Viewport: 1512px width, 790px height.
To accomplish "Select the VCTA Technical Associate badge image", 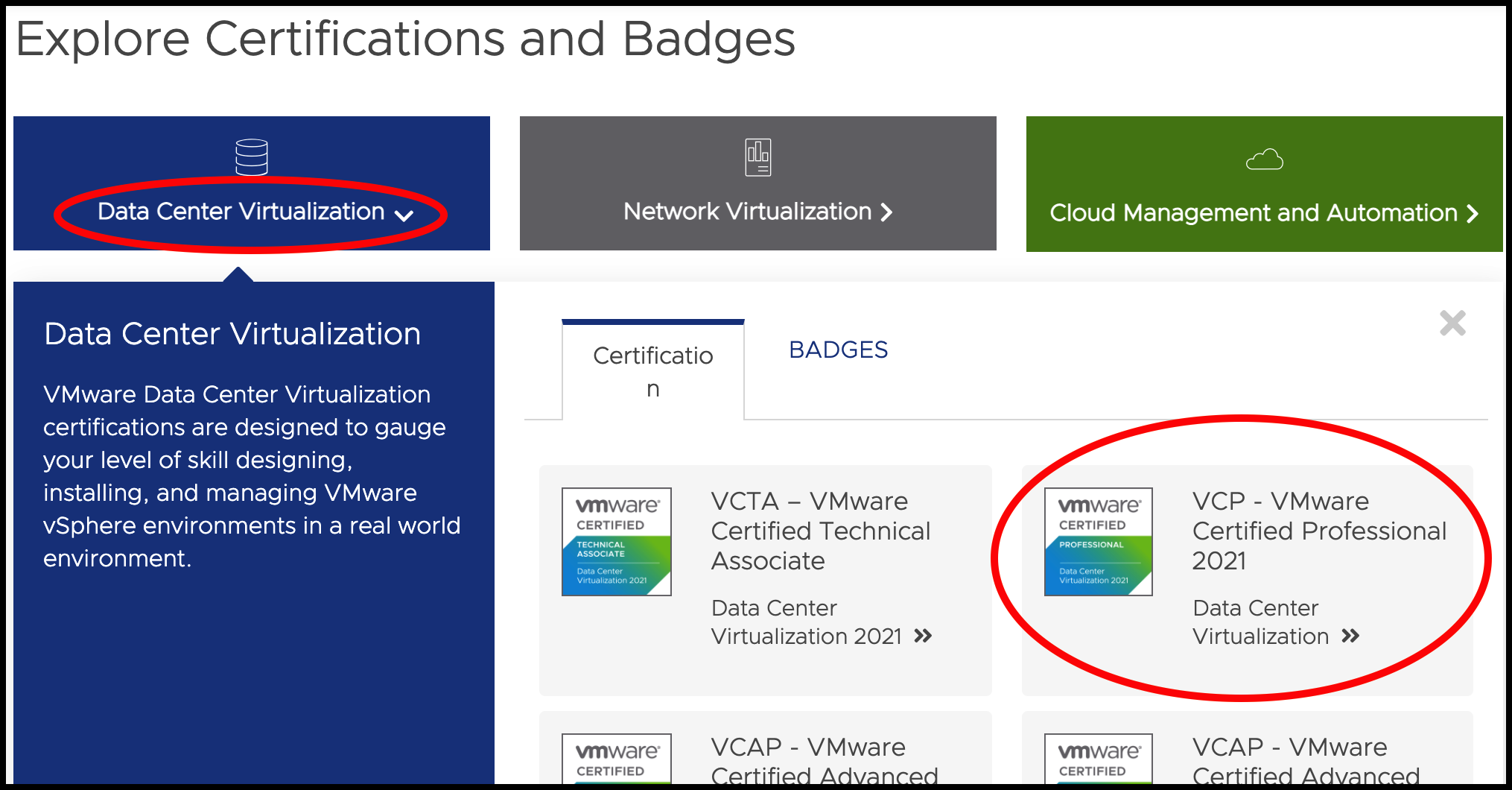I will click(615, 541).
